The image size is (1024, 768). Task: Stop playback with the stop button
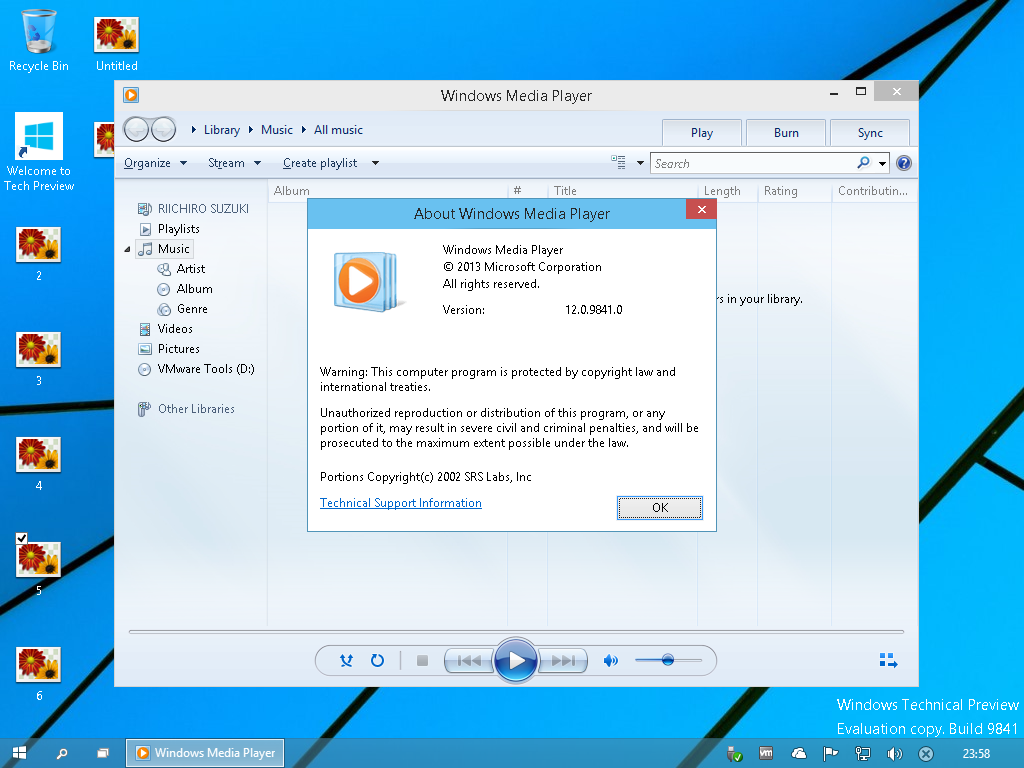423,661
